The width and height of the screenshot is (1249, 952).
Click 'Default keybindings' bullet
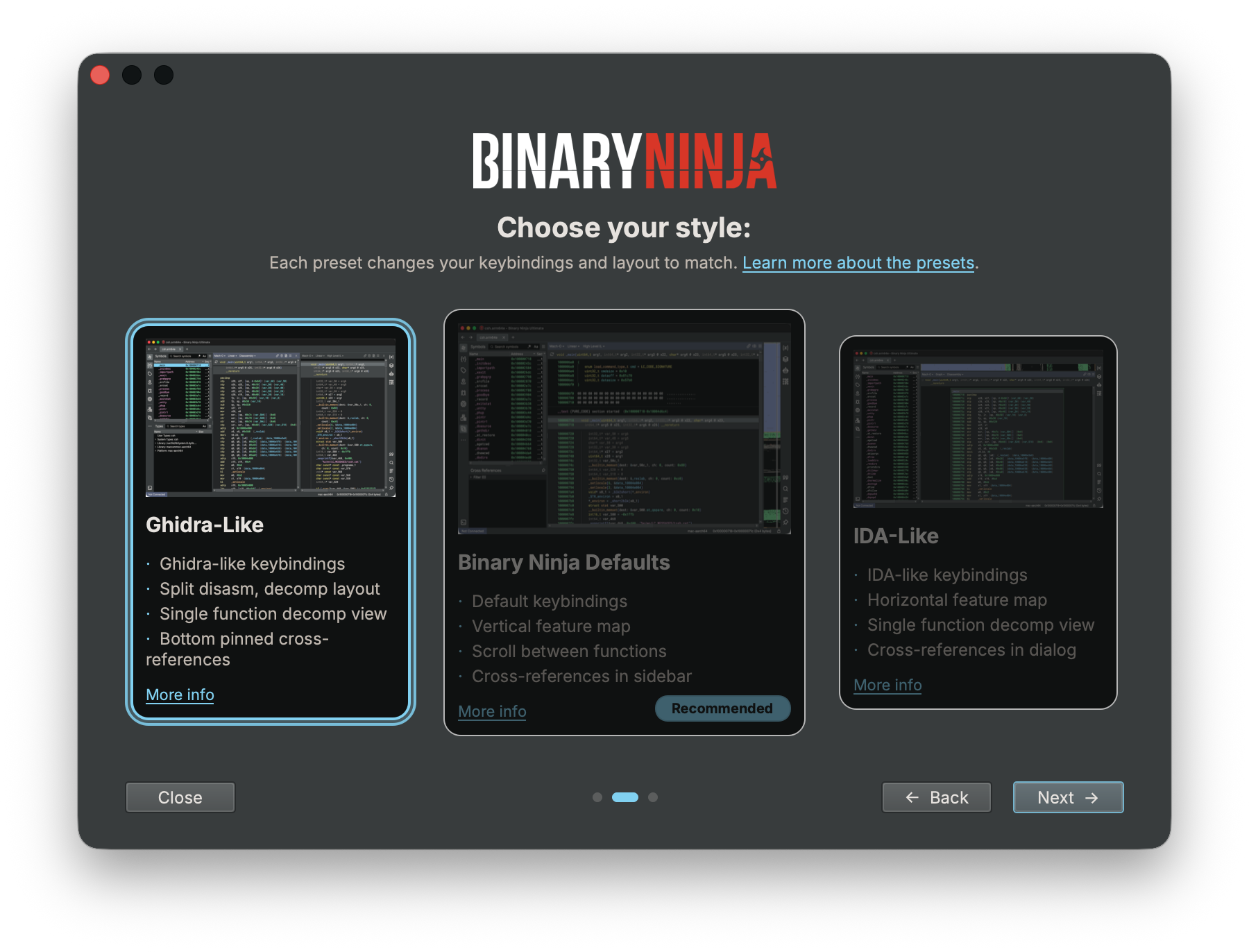coord(550,601)
